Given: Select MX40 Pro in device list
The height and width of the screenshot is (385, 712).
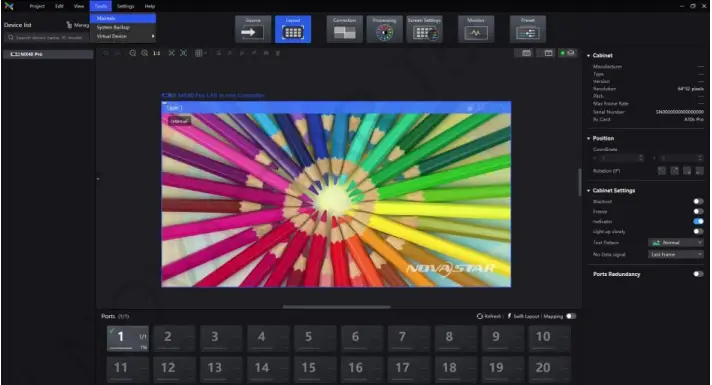Looking at the screenshot, I should (48, 54).
